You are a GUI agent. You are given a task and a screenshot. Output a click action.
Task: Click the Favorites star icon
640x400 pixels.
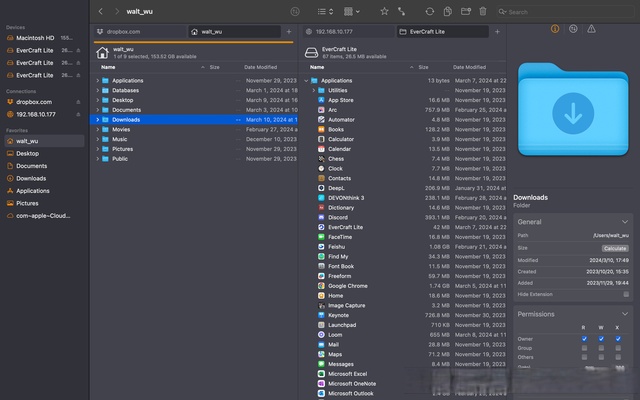point(384,11)
